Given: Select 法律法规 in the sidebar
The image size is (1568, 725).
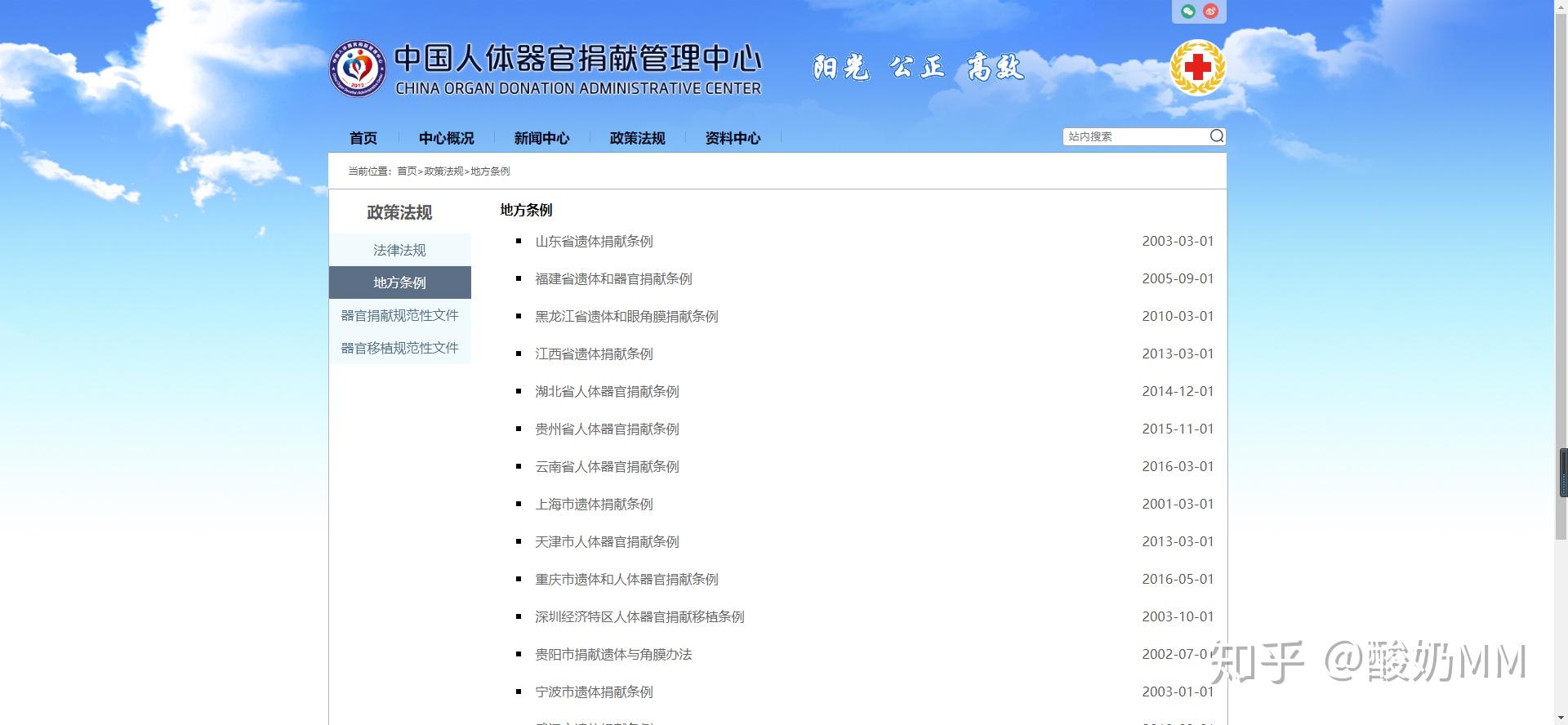Looking at the screenshot, I should pos(400,250).
